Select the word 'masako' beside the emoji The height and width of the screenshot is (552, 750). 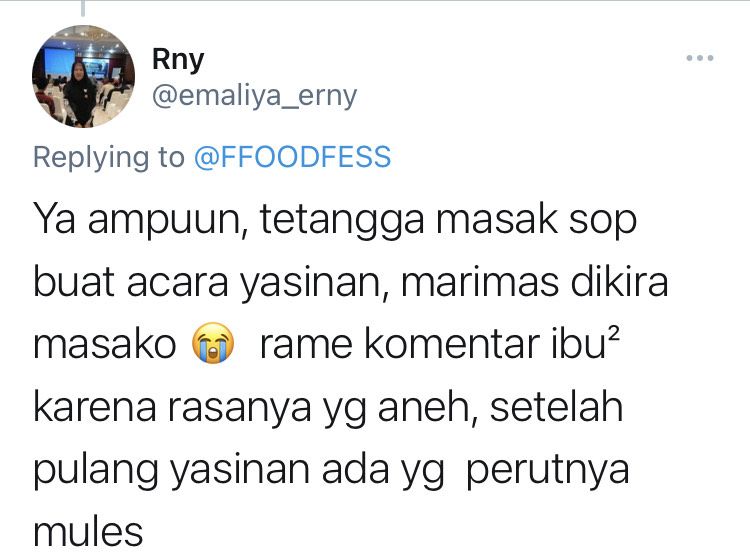pyautogui.click(x=105, y=344)
